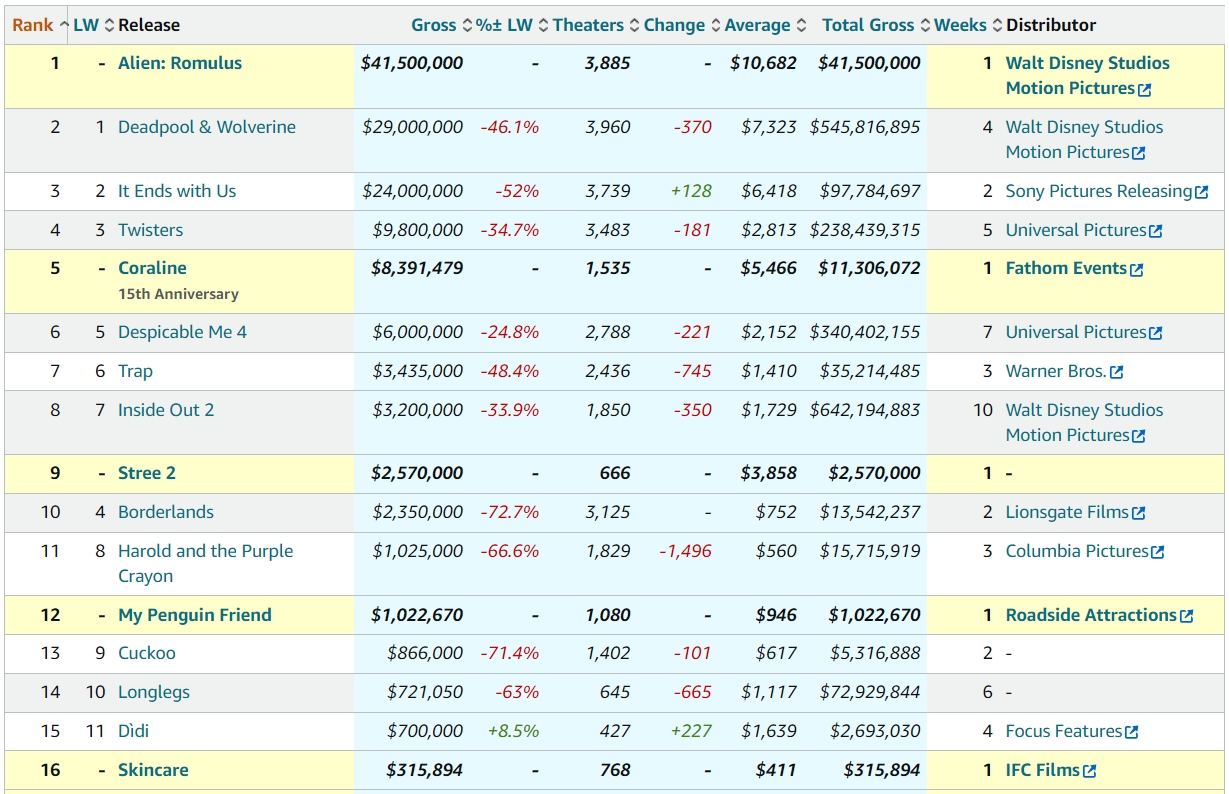Select Despicable Me 4 total $340,402,155
The height and width of the screenshot is (794, 1229).
[865, 332]
